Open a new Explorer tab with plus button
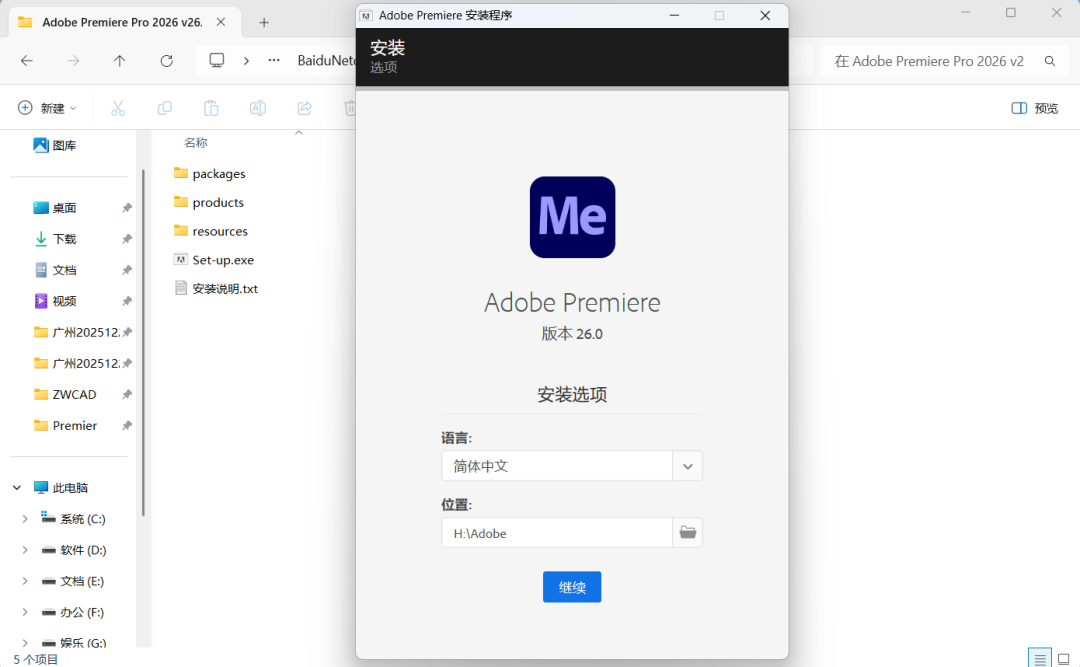The height and width of the screenshot is (667, 1080). tap(264, 22)
